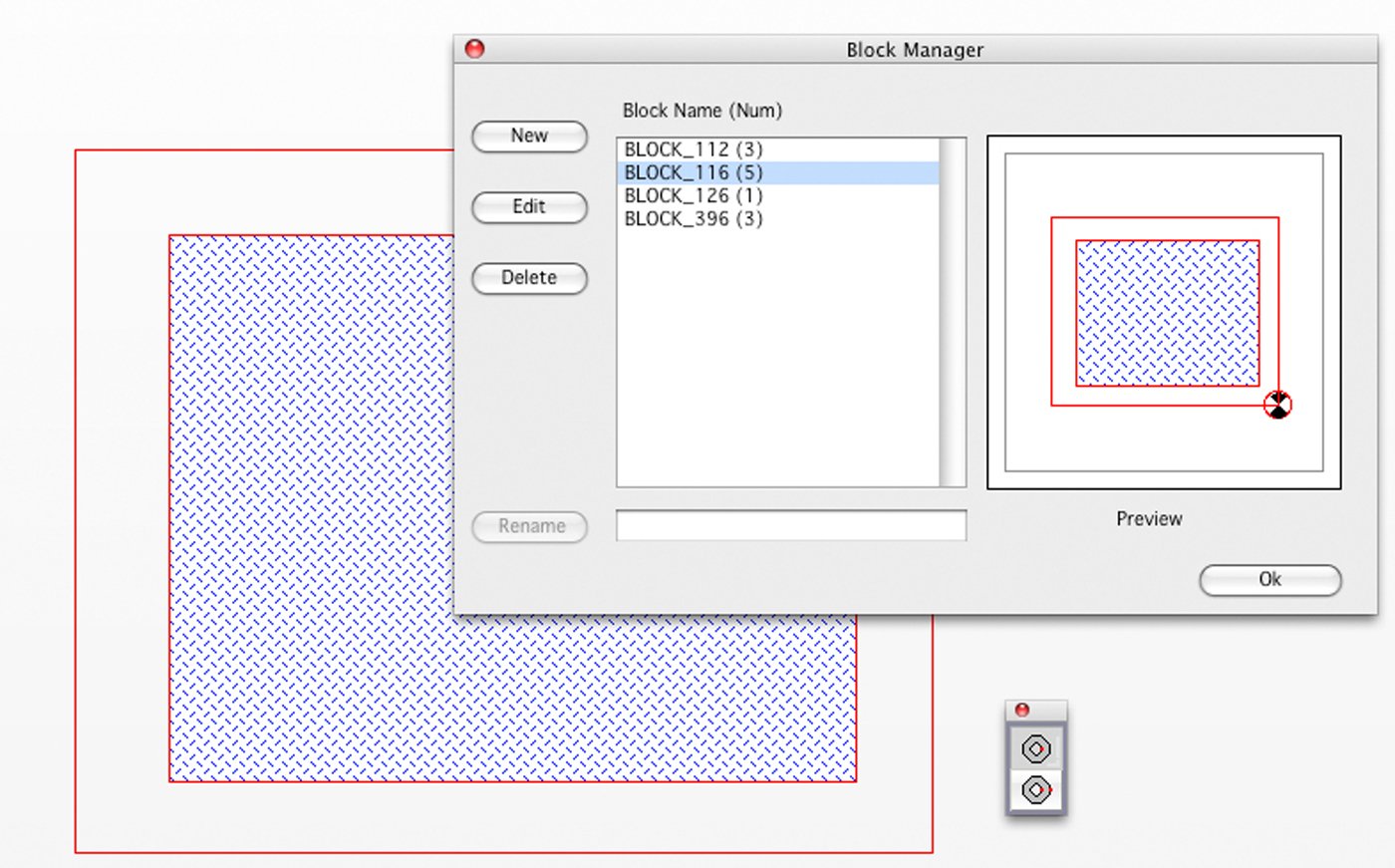Delete the selected block
Image resolution: width=1395 pixels, height=868 pixels.
tap(529, 278)
